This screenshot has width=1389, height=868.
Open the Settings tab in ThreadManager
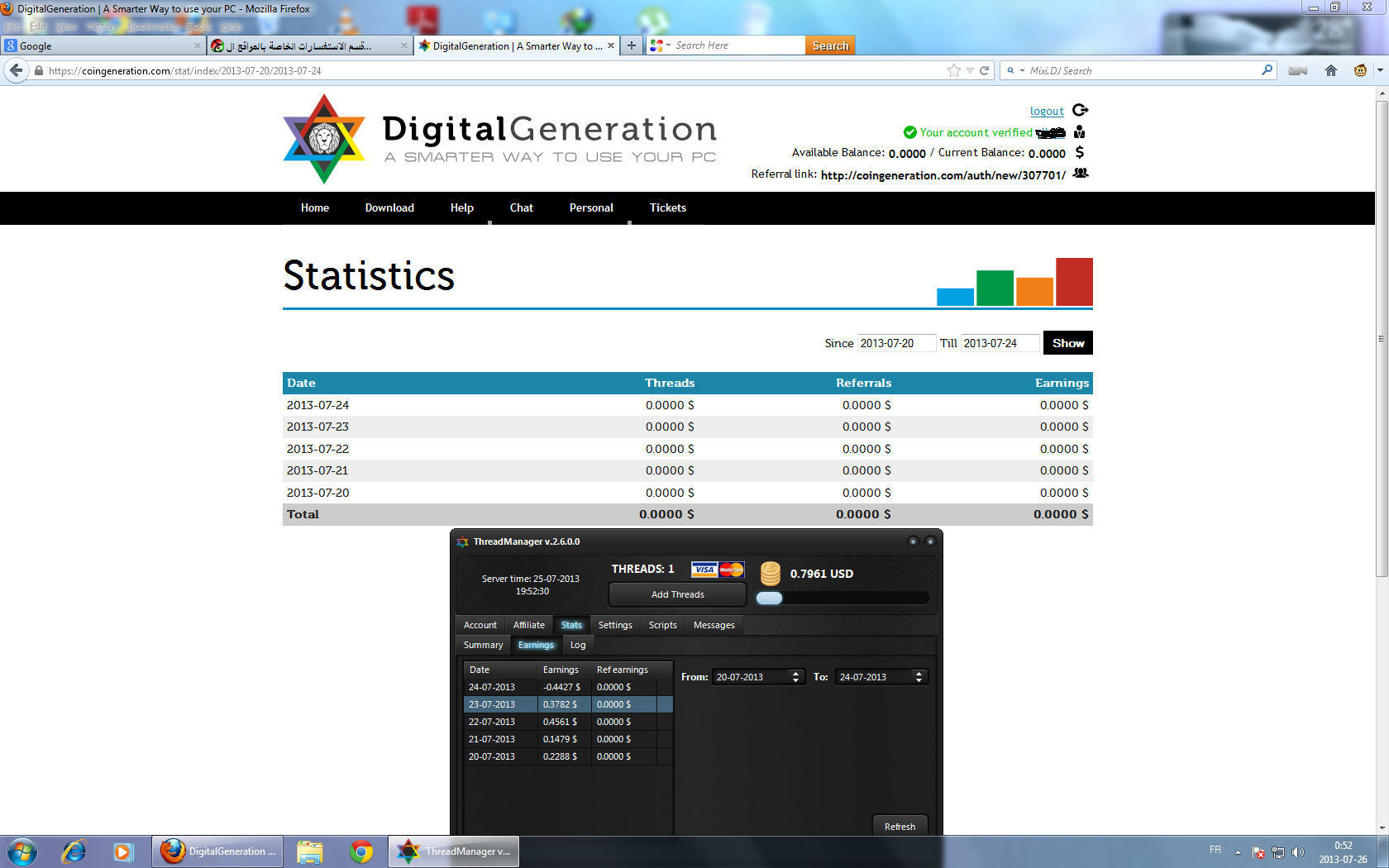coord(615,625)
